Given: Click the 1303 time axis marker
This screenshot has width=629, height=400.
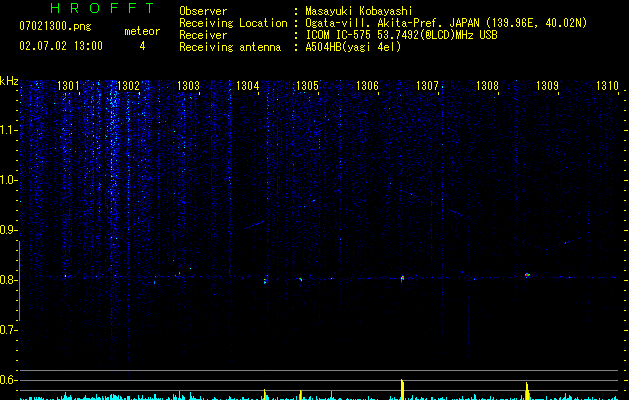Looking at the screenshot, I should [188, 86].
